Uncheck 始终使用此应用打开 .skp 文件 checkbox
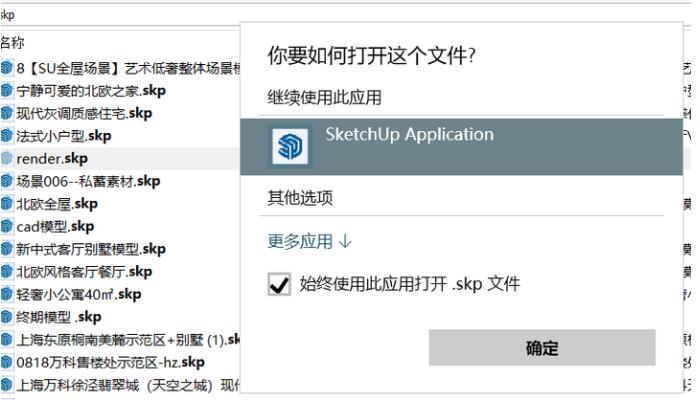 tap(279, 285)
